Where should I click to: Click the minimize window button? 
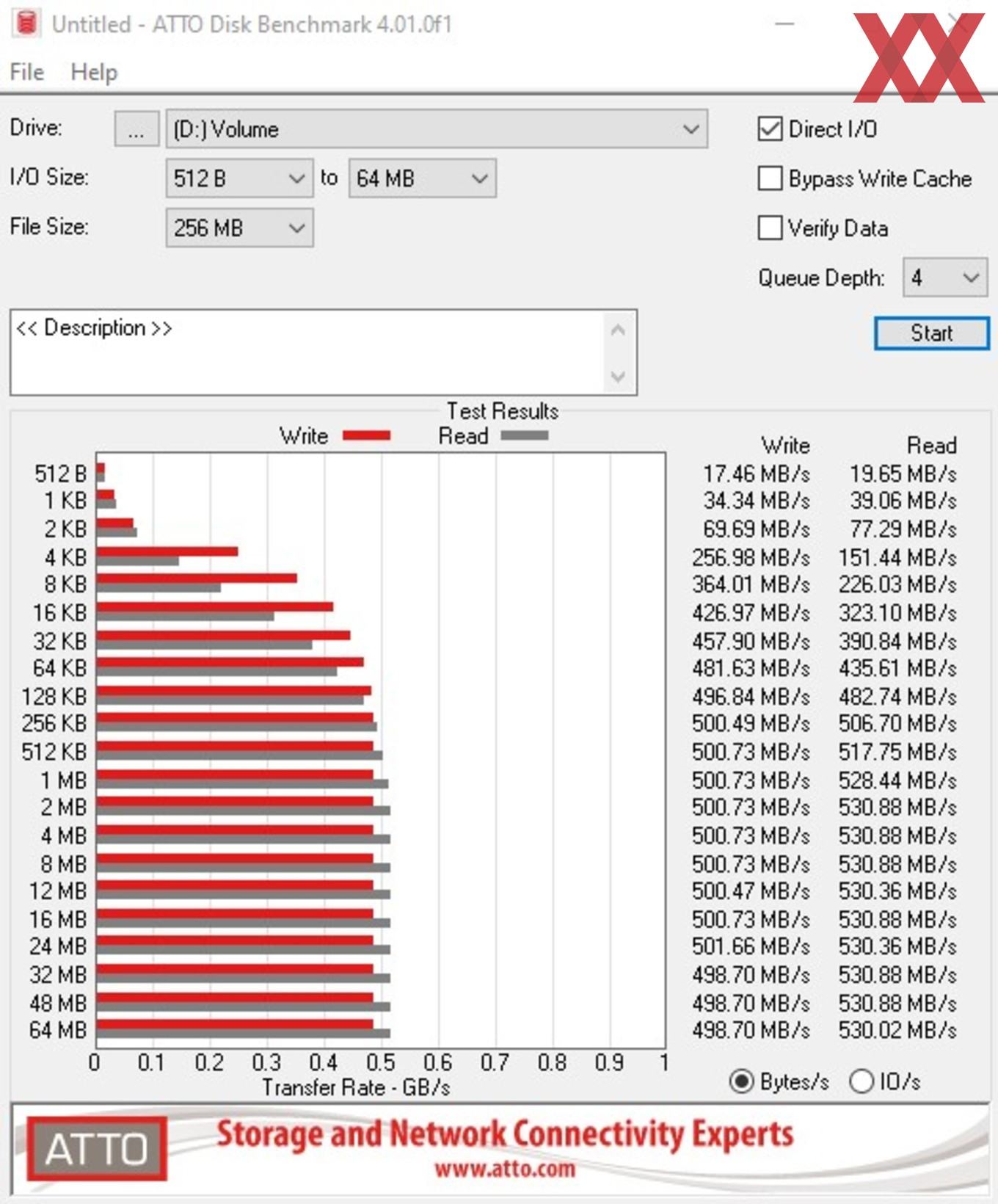(x=784, y=23)
